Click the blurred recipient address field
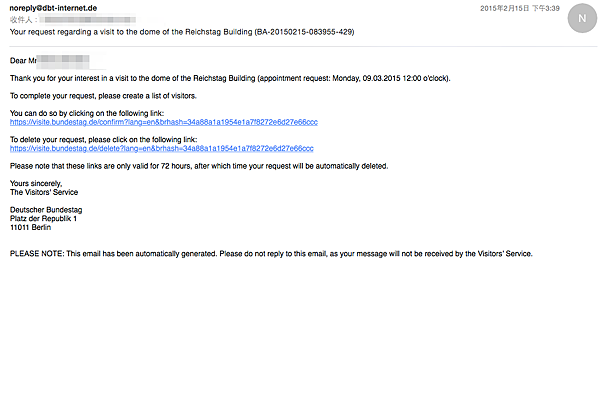 [x=88, y=20]
